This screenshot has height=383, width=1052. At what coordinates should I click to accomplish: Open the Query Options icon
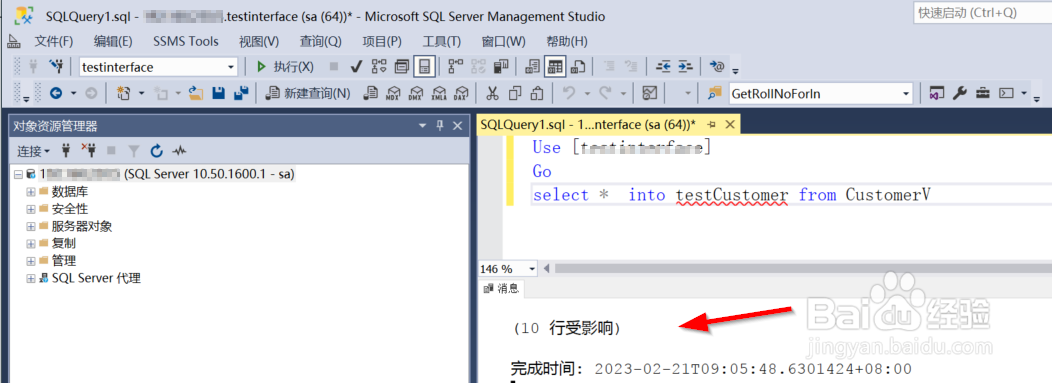(402, 67)
